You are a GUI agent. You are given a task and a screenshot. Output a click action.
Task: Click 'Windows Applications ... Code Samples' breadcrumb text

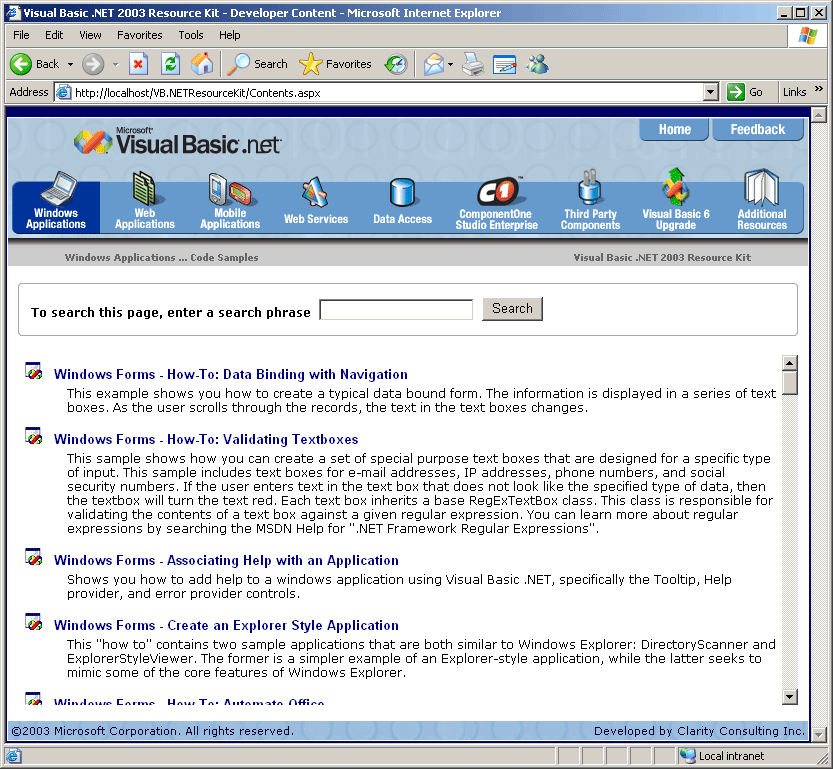point(162,258)
